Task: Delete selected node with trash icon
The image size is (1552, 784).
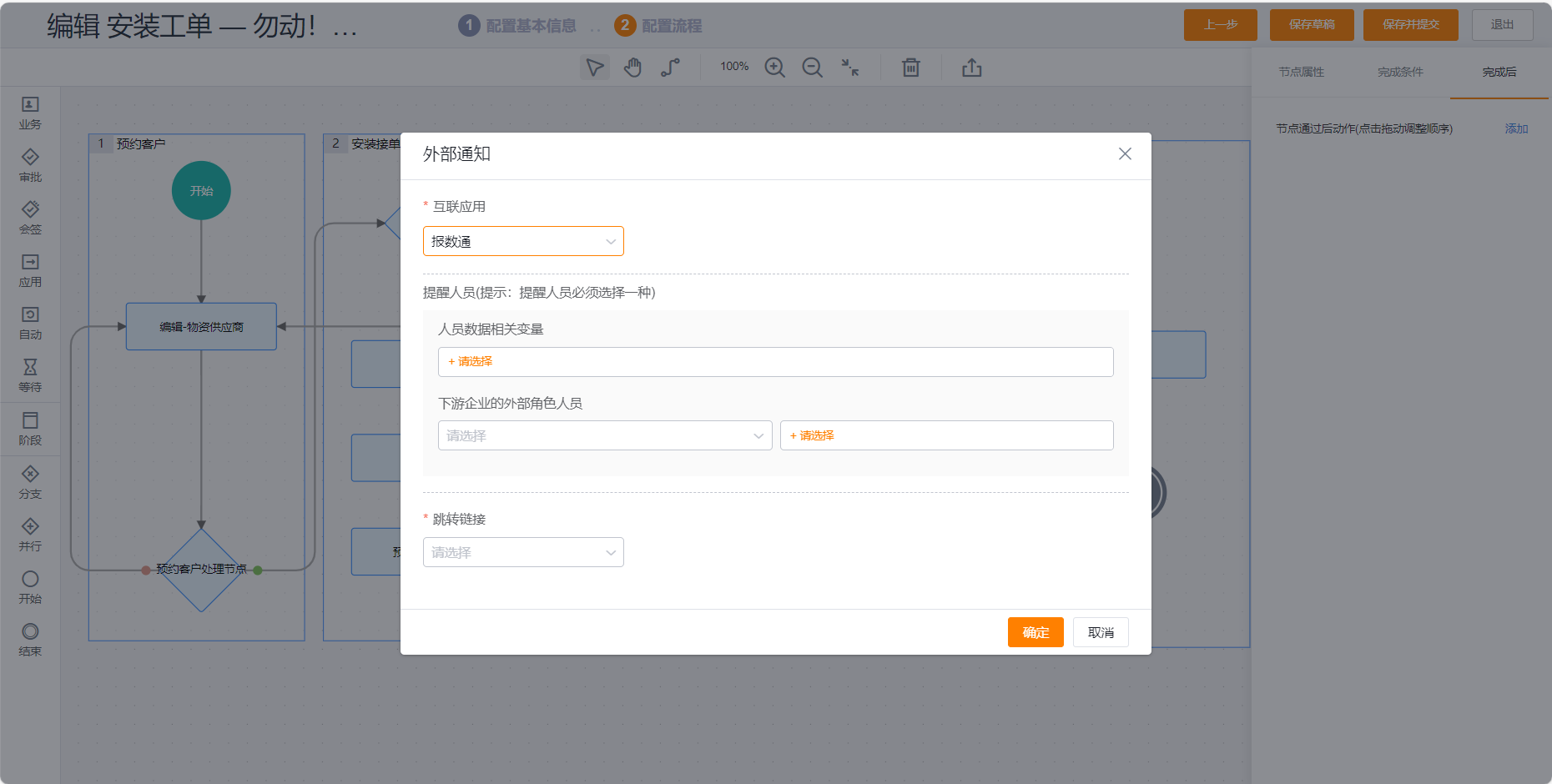Action: point(911,68)
